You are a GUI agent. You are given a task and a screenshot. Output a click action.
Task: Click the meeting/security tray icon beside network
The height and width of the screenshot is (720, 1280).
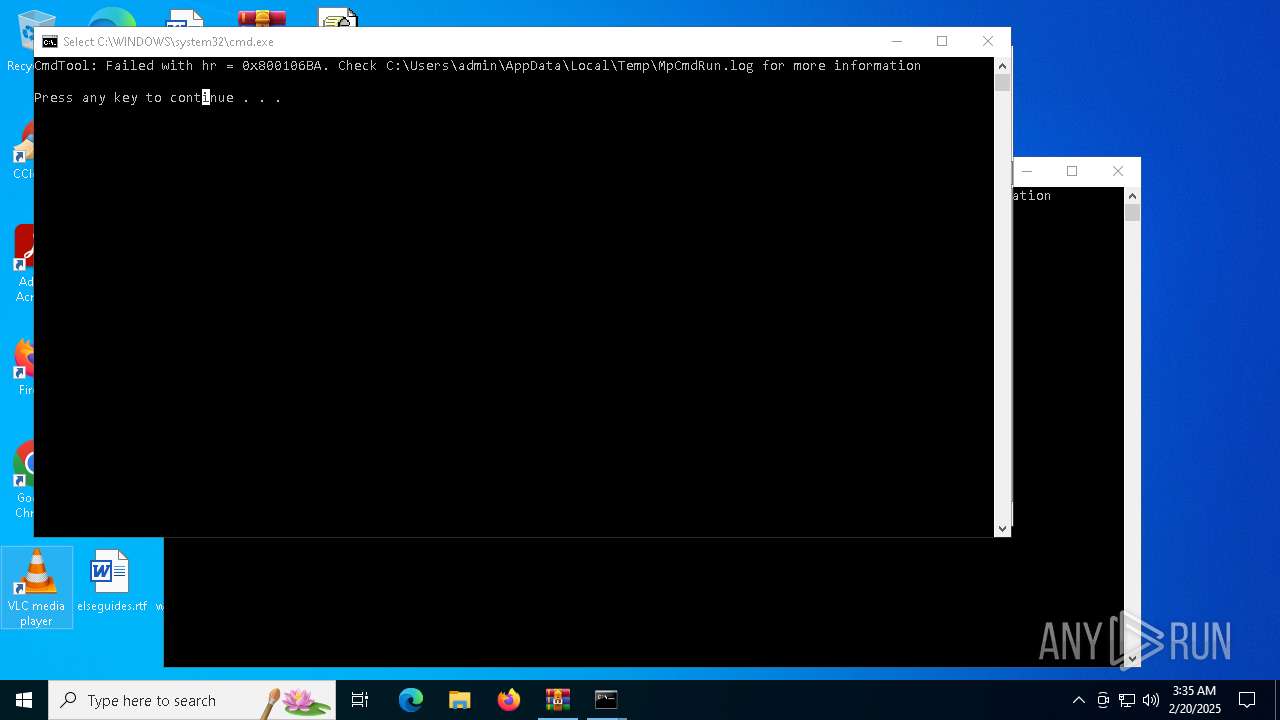tap(1103, 700)
